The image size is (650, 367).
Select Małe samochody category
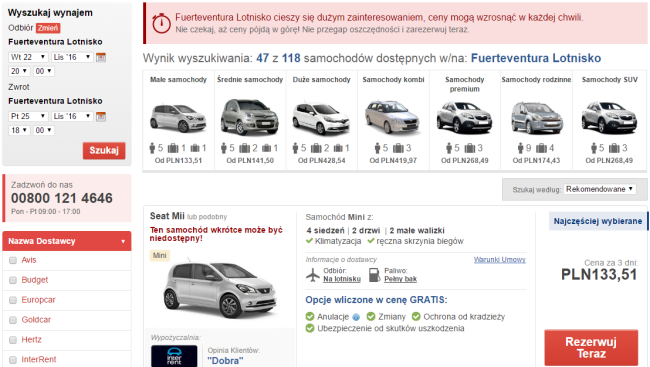click(x=178, y=120)
